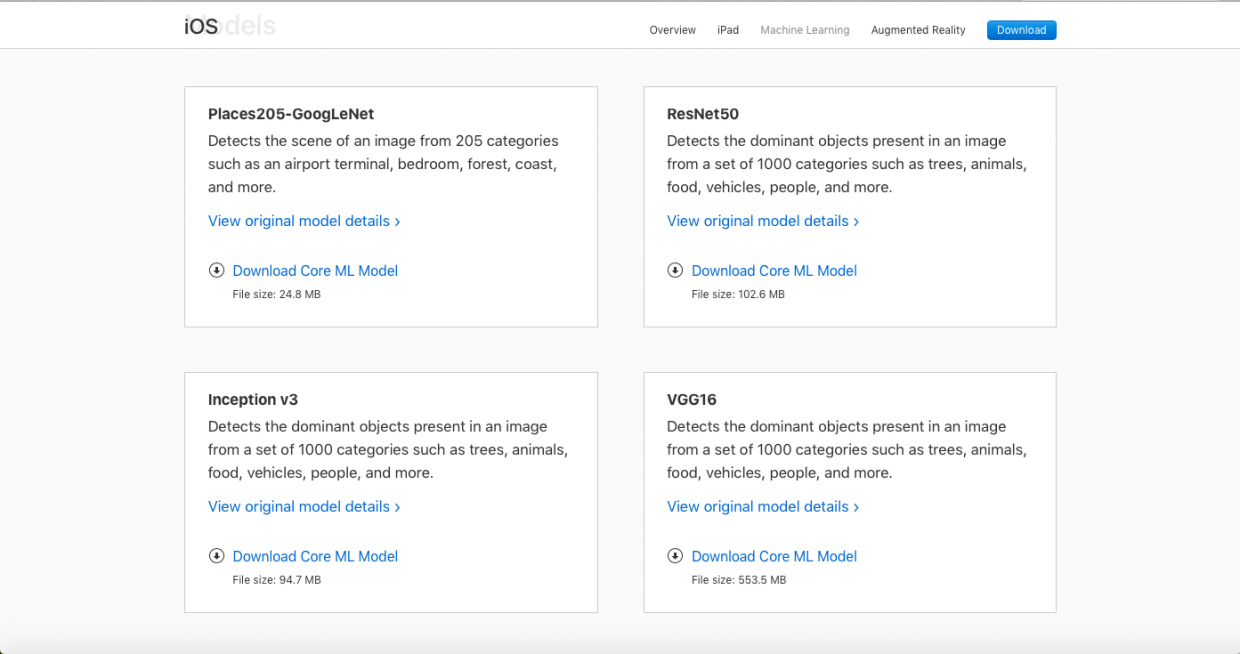Click the iOS title in the header
1240x654 pixels.
[201, 27]
